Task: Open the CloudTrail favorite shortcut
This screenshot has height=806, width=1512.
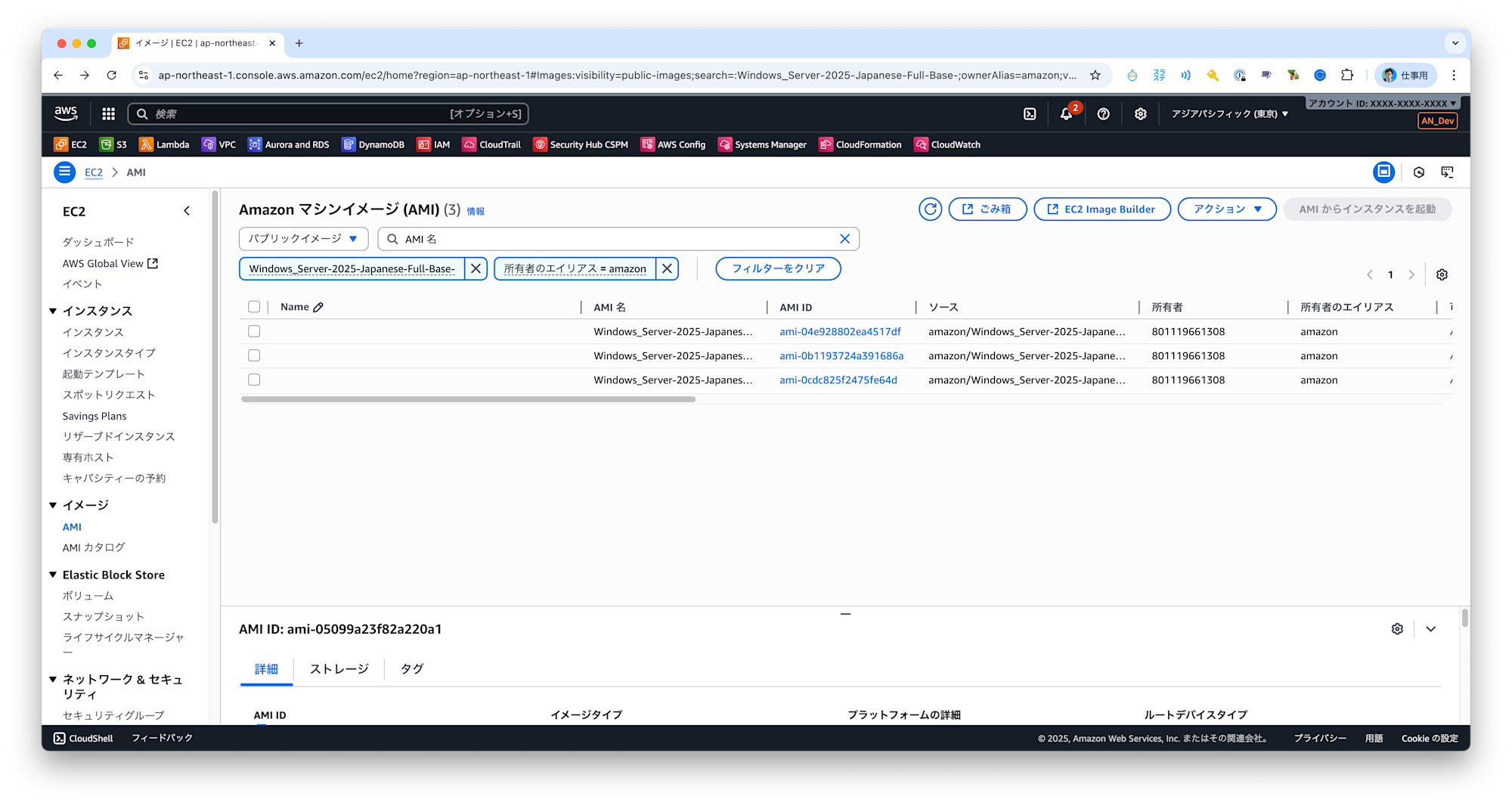Action: click(491, 144)
